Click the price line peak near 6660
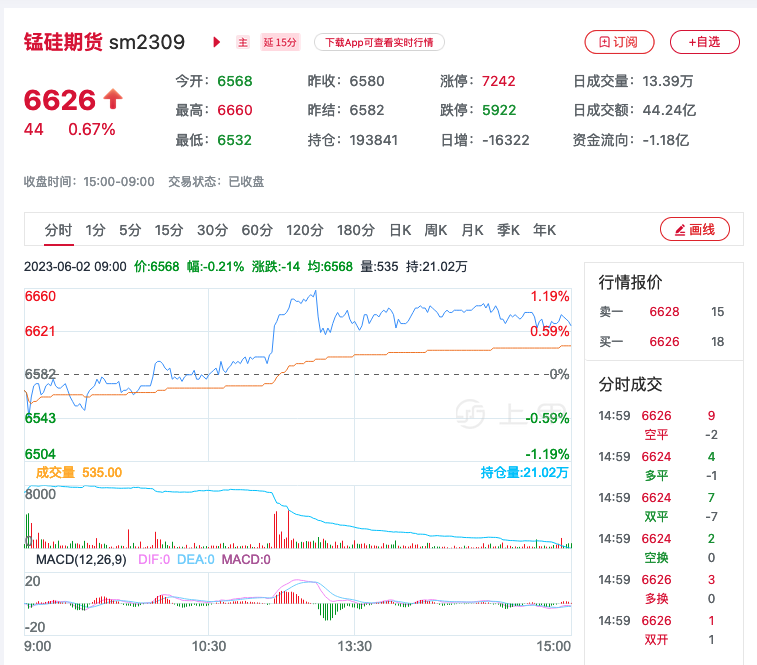Viewport: 757px width, 665px height. pos(315,291)
